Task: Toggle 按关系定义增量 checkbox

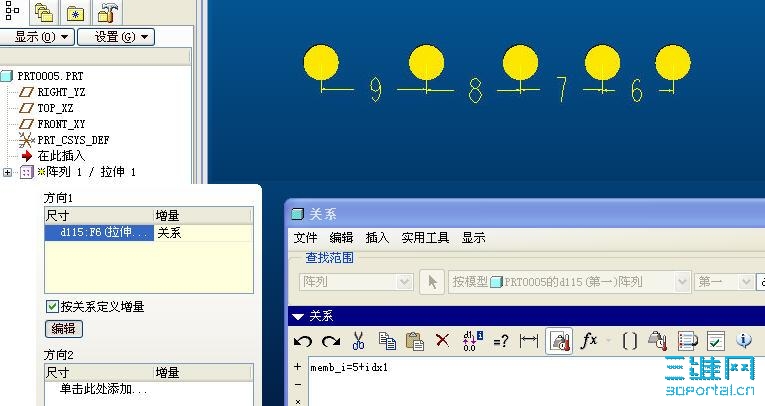Action: coord(52,306)
